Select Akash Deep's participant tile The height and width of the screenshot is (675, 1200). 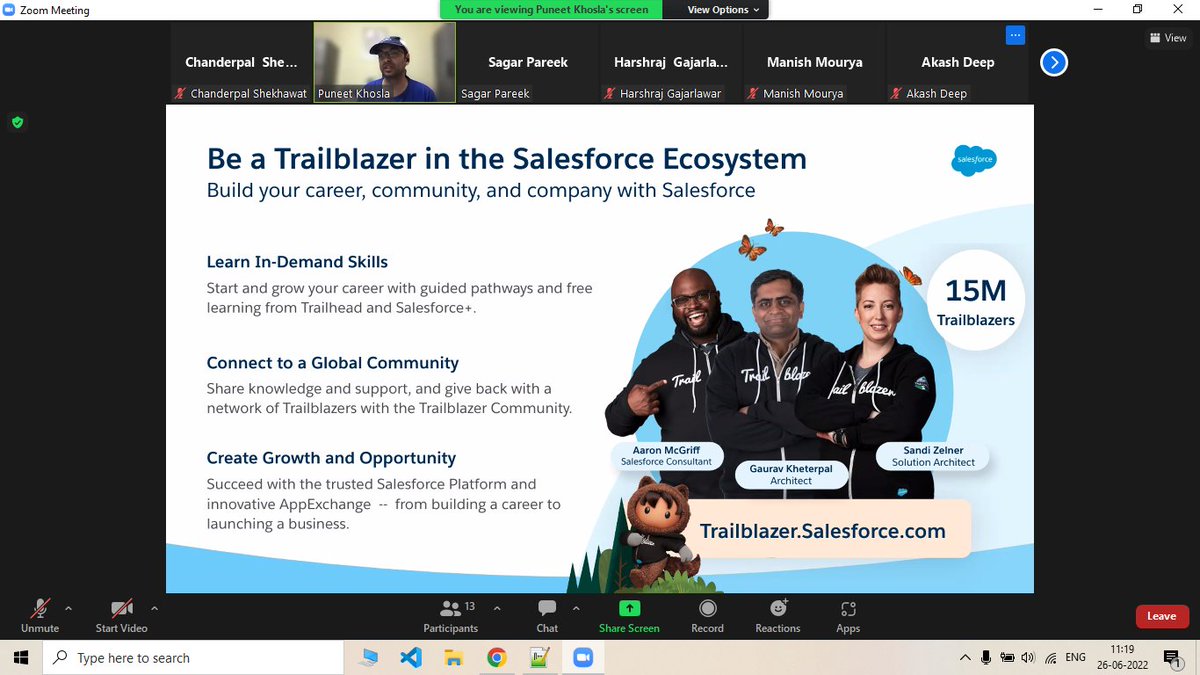pyautogui.click(x=958, y=62)
